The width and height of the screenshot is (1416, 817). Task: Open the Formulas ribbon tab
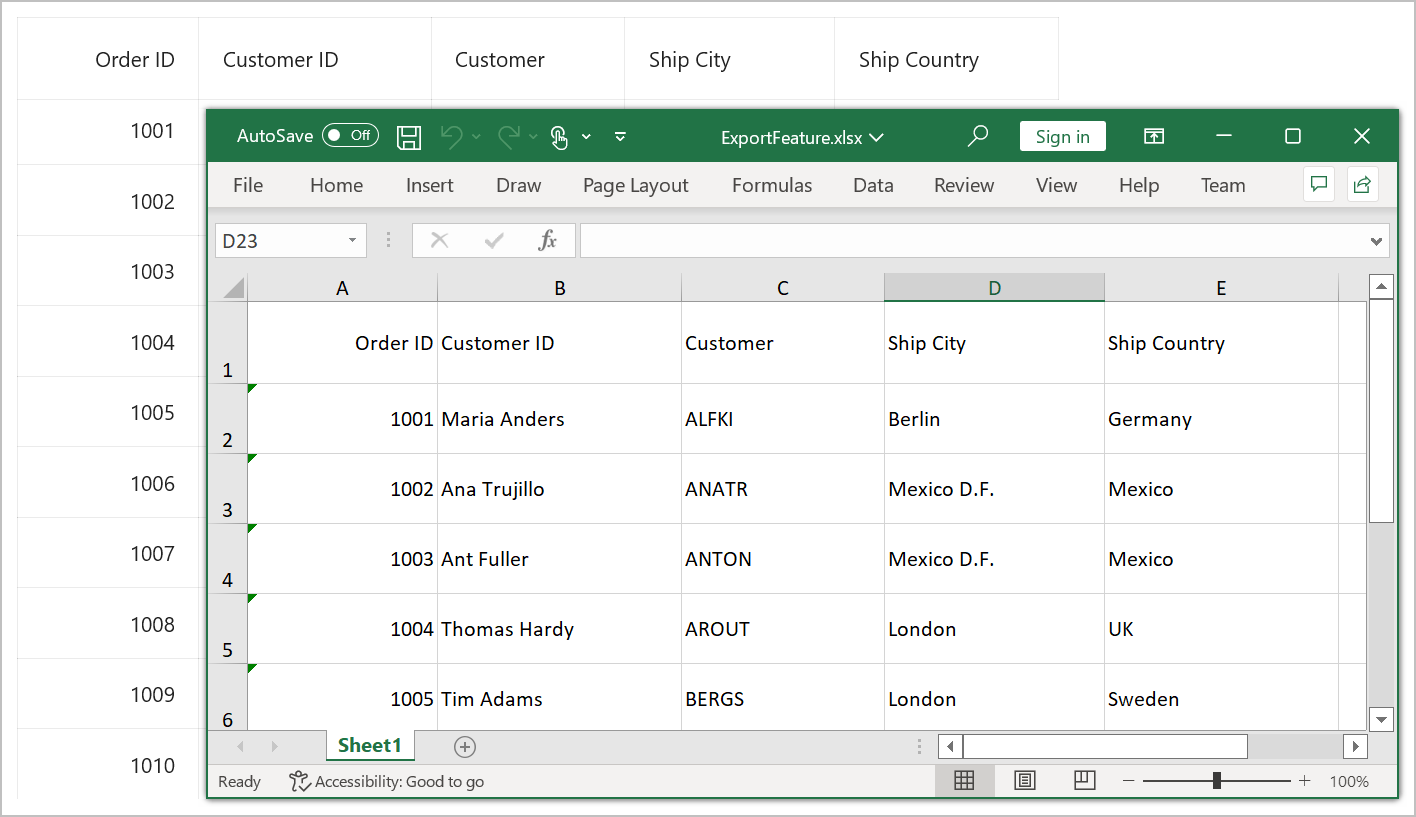pyautogui.click(x=772, y=185)
